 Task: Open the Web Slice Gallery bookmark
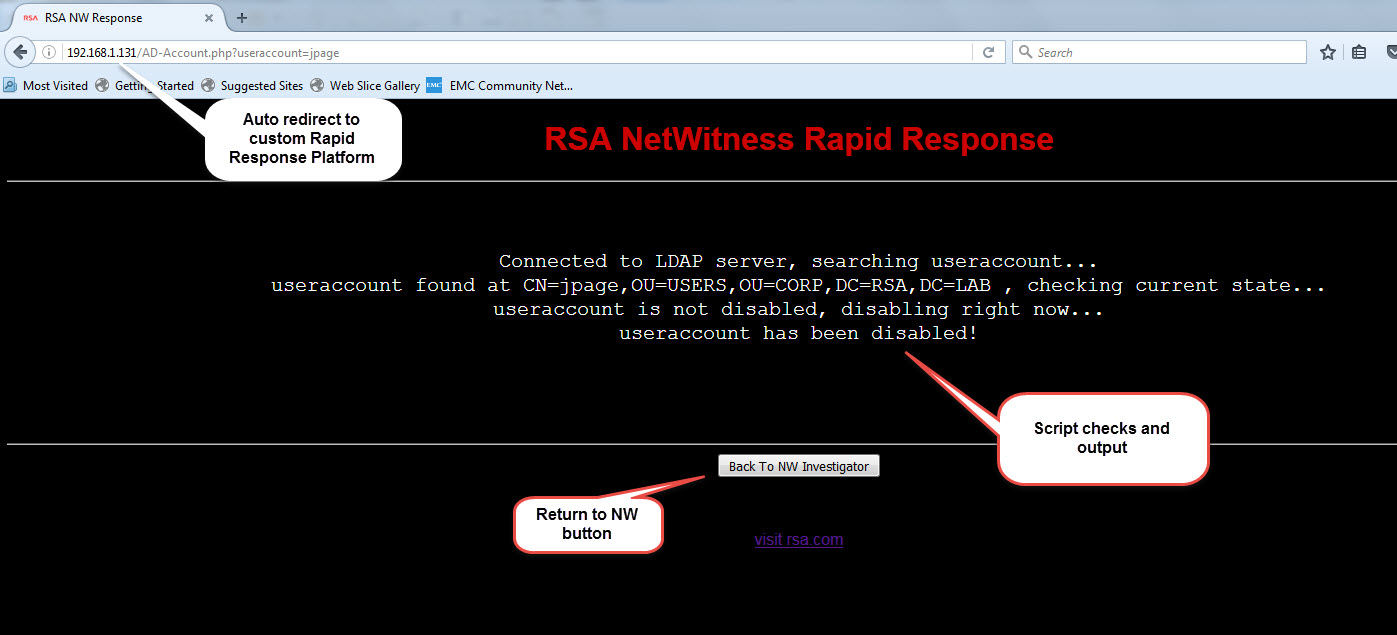tap(365, 86)
